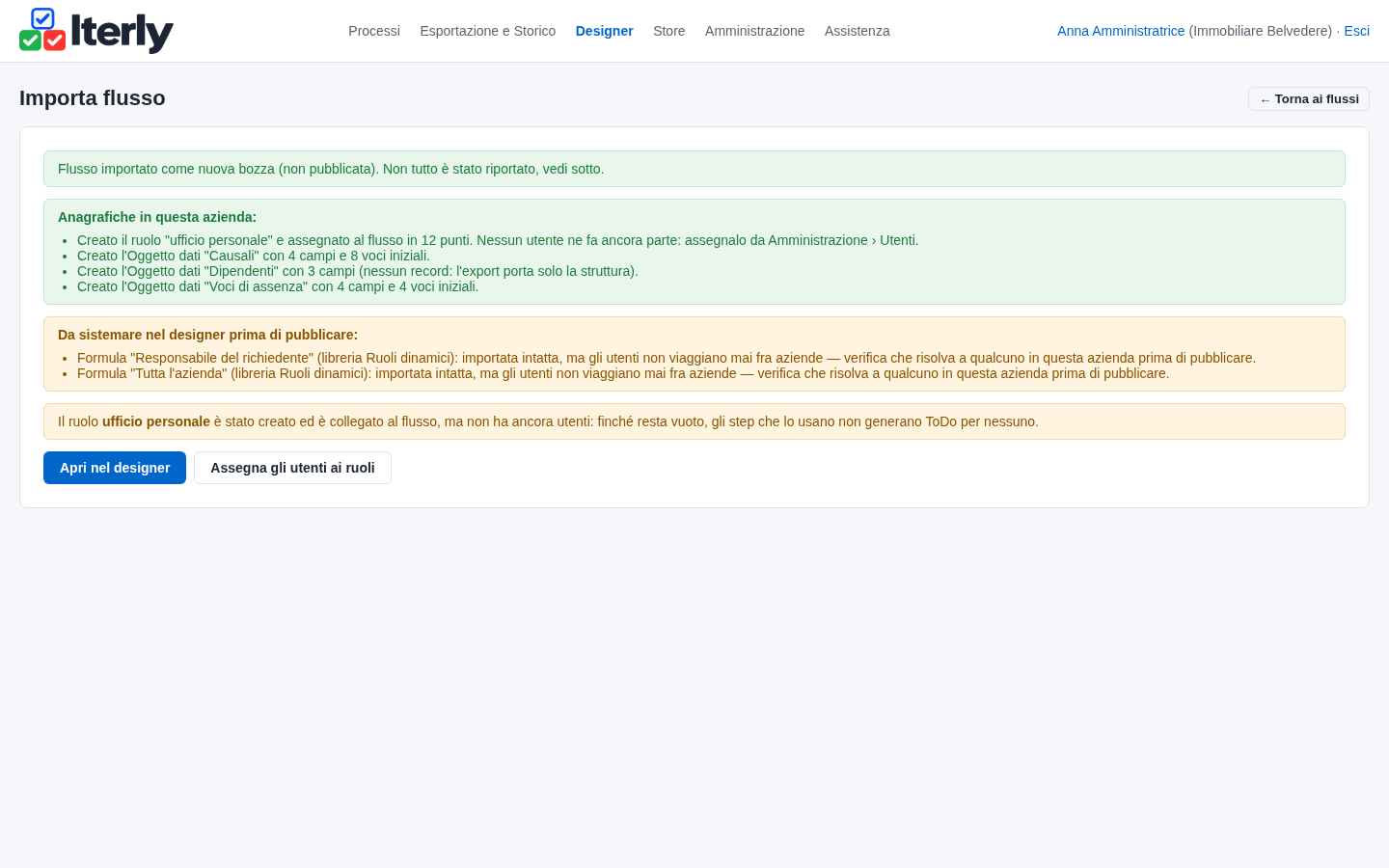Click the Formula "Tutta l'azienda" warning
The height and width of the screenshot is (868, 1389).
coord(623,373)
